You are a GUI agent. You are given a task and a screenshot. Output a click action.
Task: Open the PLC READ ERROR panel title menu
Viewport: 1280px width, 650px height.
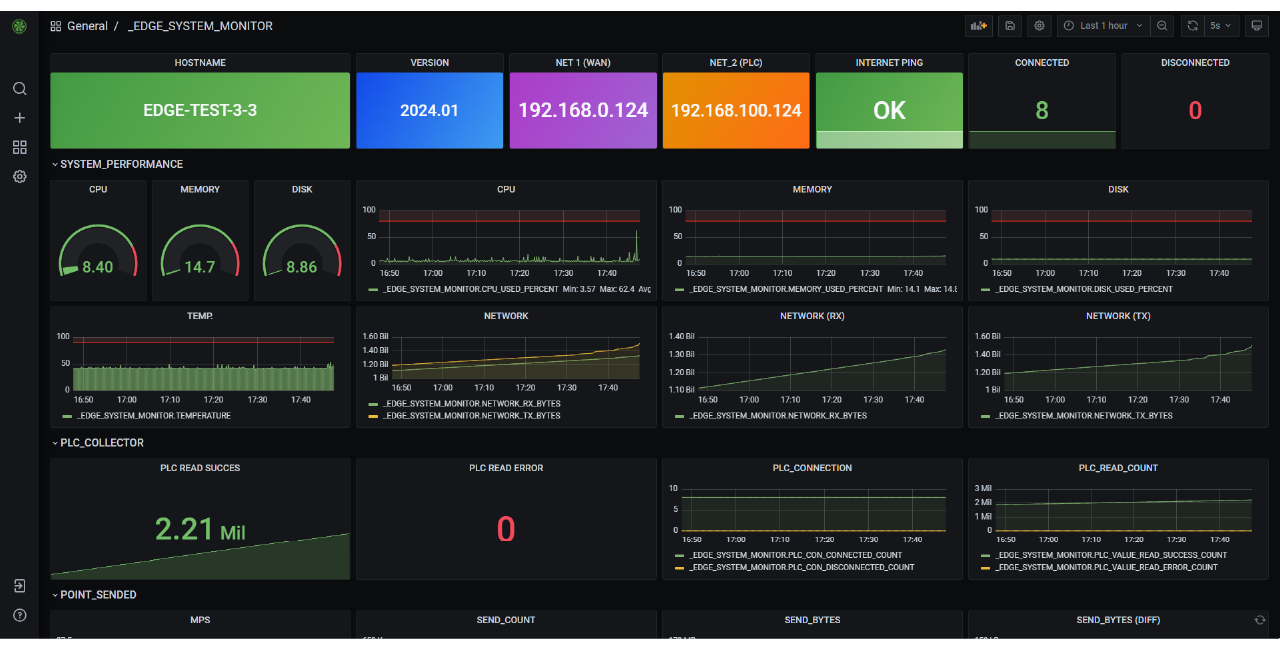506,468
